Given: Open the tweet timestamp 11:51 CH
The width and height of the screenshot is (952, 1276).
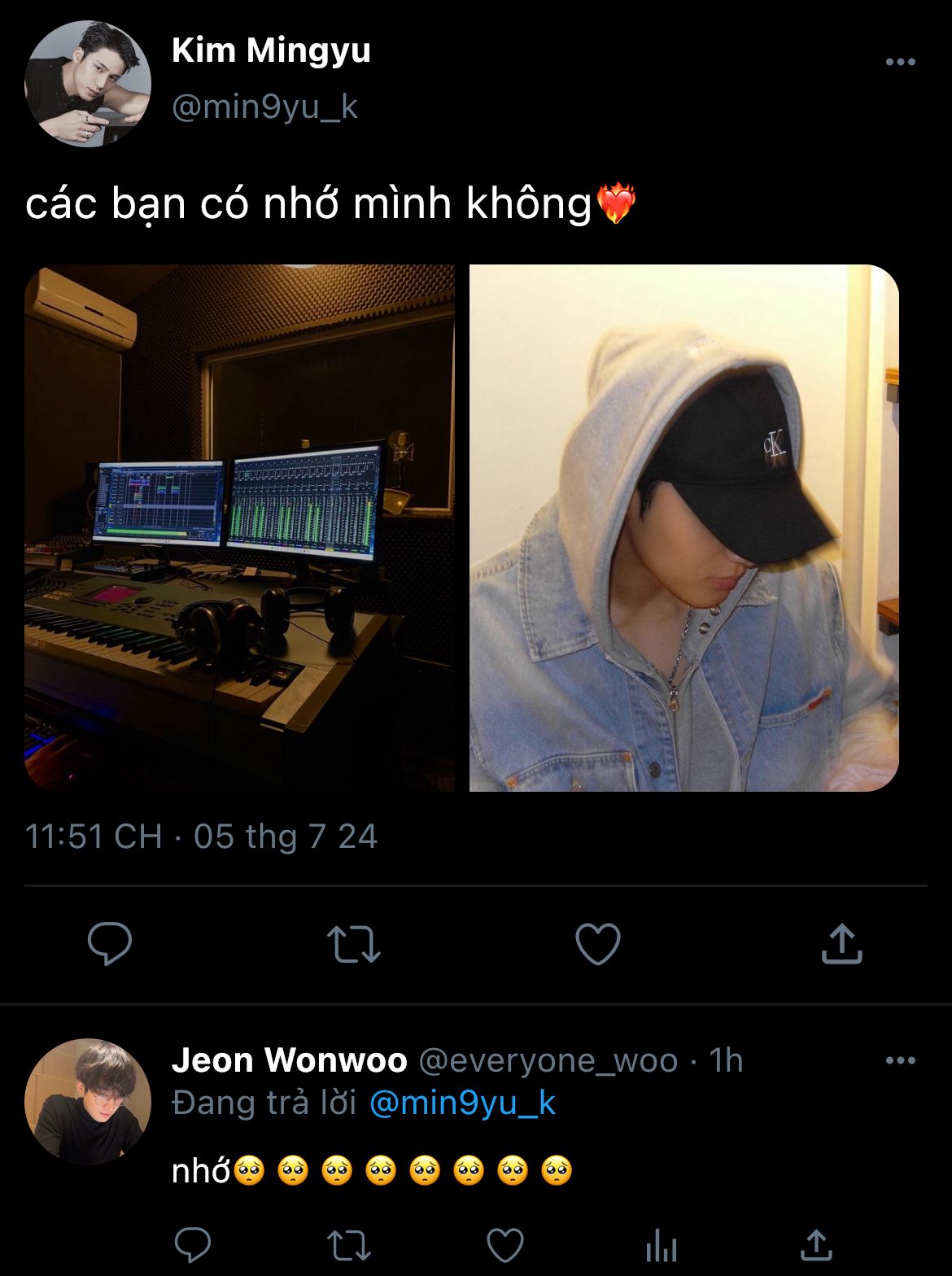Looking at the screenshot, I should (94, 837).
